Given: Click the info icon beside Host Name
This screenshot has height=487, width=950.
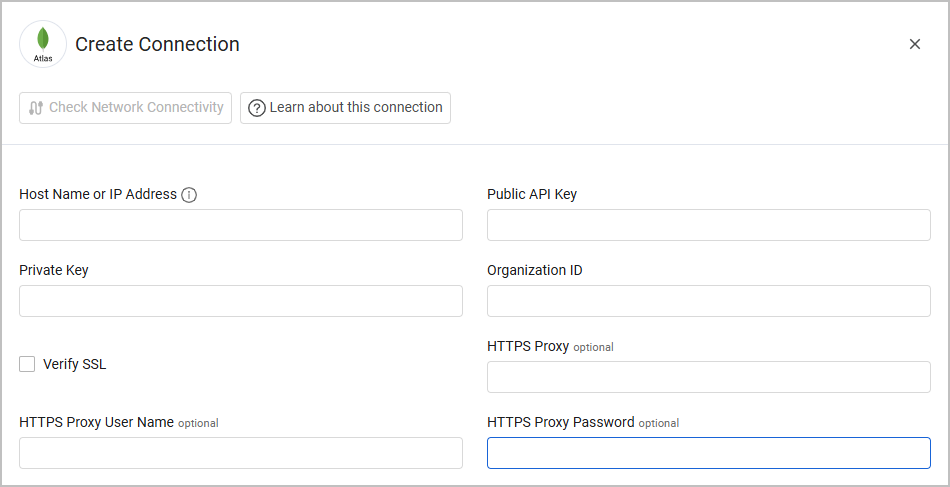Looking at the screenshot, I should click(x=189, y=195).
